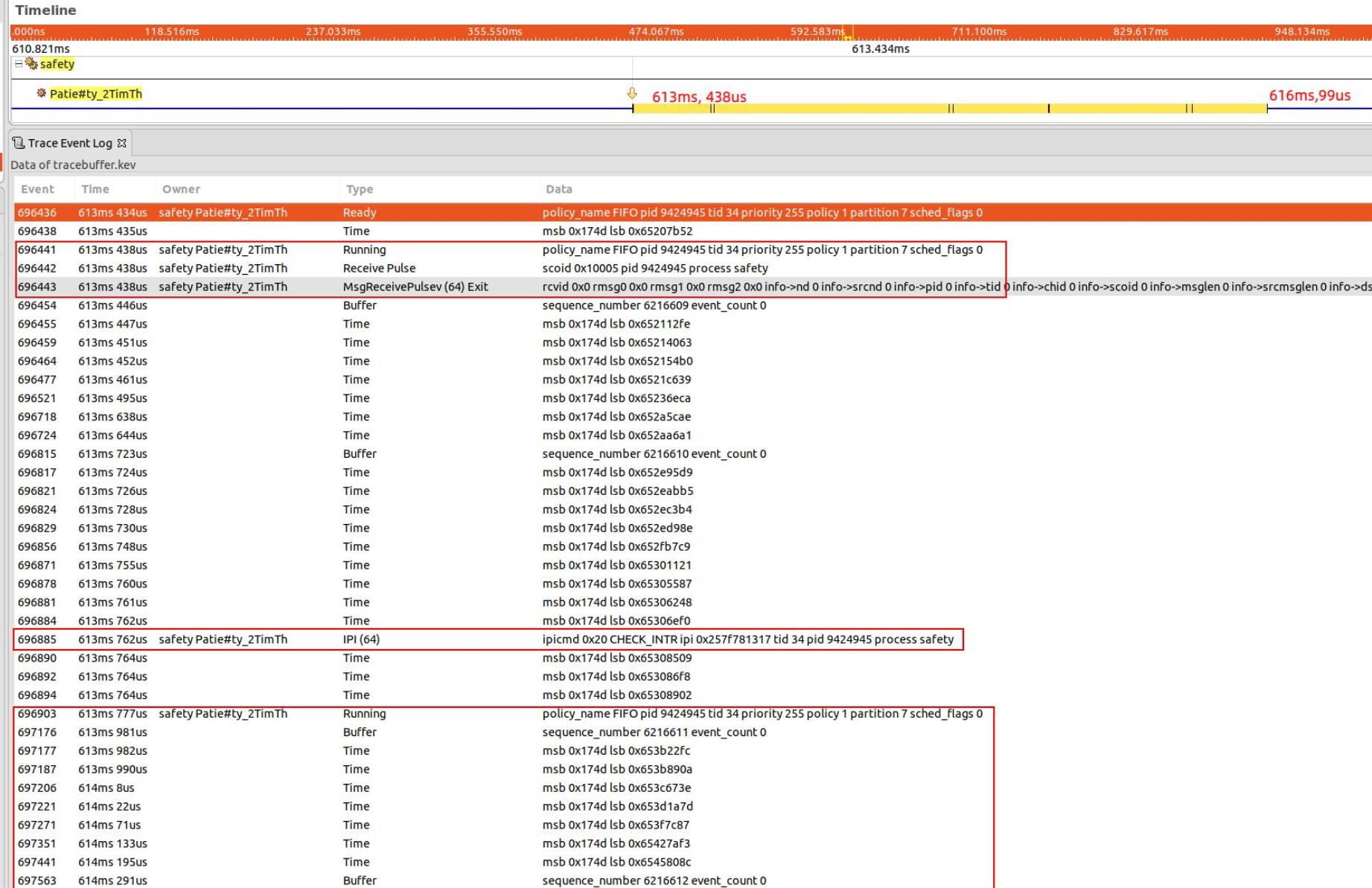Sort the log by Event column
This screenshot has width=1372, height=888.
(37, 189)
